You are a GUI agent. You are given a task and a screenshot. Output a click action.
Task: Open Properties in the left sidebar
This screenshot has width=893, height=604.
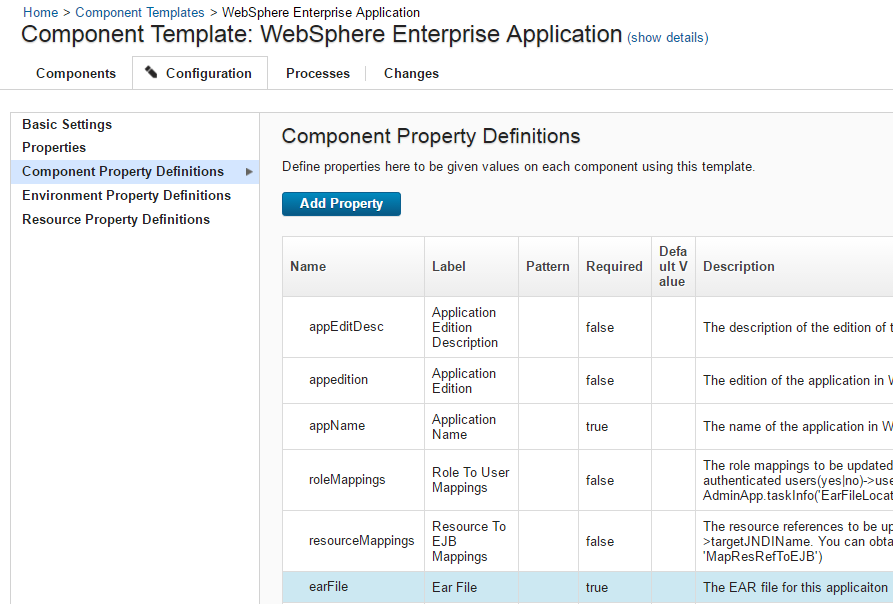[54, 148]
